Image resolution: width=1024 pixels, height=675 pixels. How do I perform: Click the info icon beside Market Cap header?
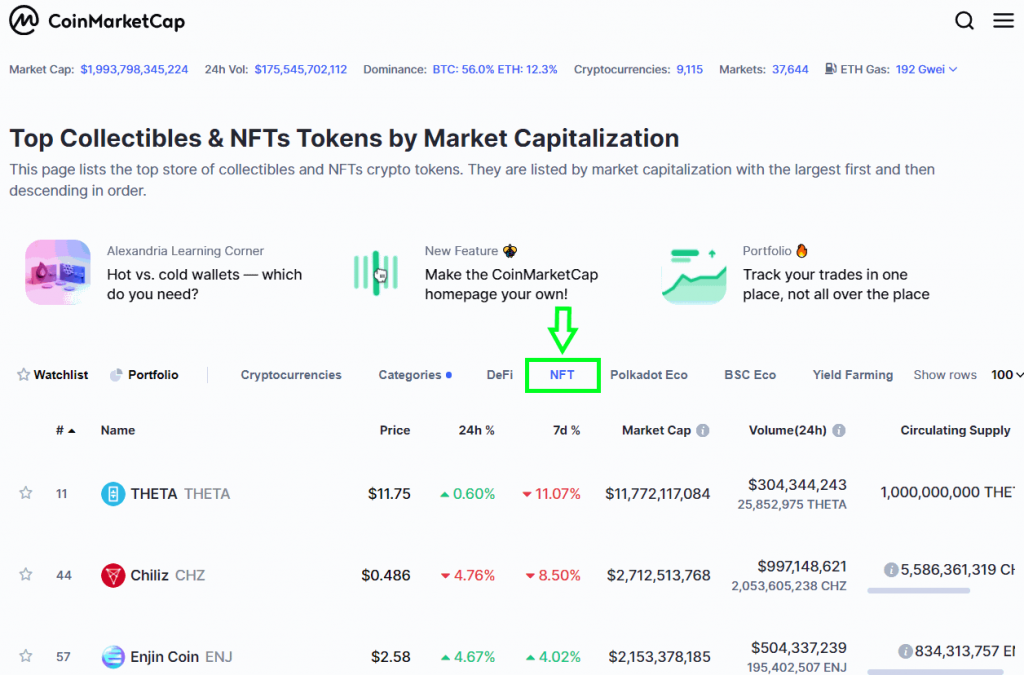(703, 430)
